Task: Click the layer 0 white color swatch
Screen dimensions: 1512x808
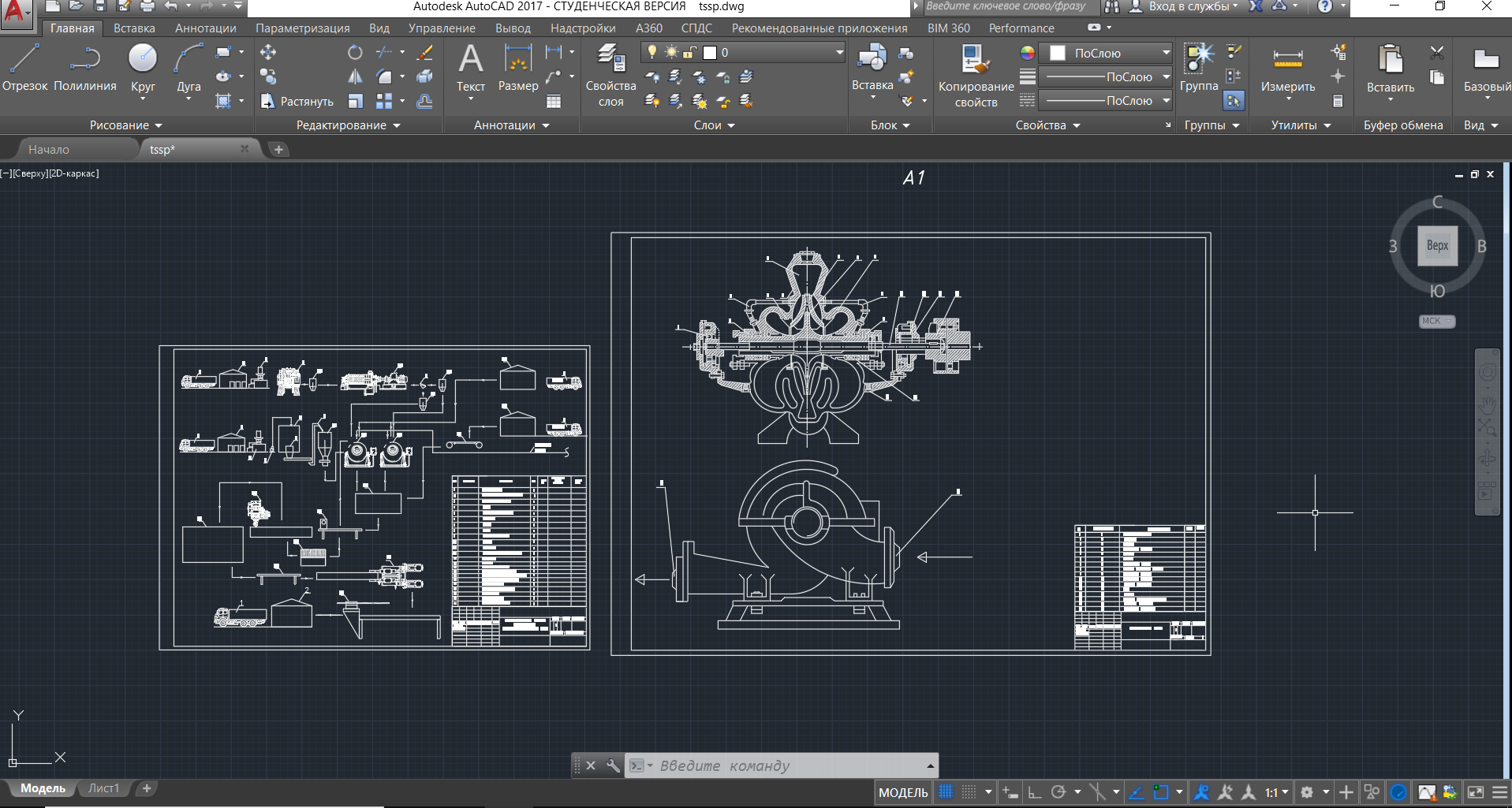Action: pos(710,53)
